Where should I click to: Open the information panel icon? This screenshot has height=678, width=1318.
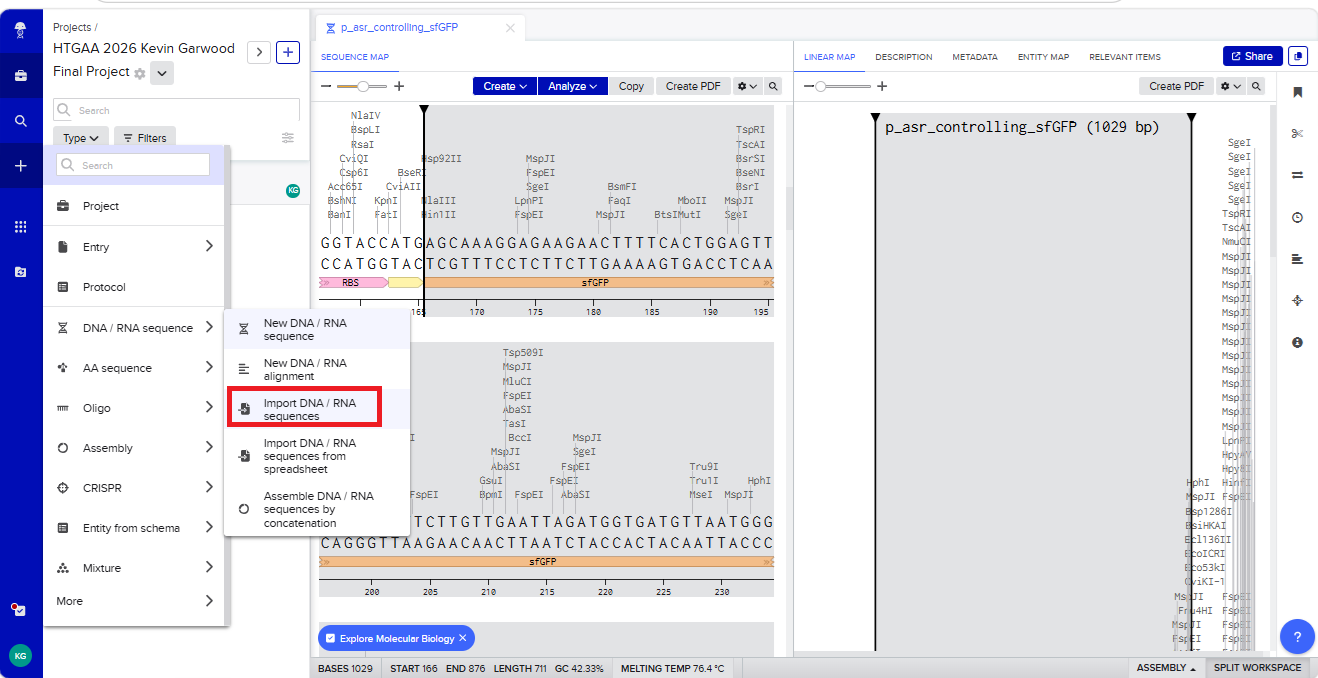pos(1298,342)
